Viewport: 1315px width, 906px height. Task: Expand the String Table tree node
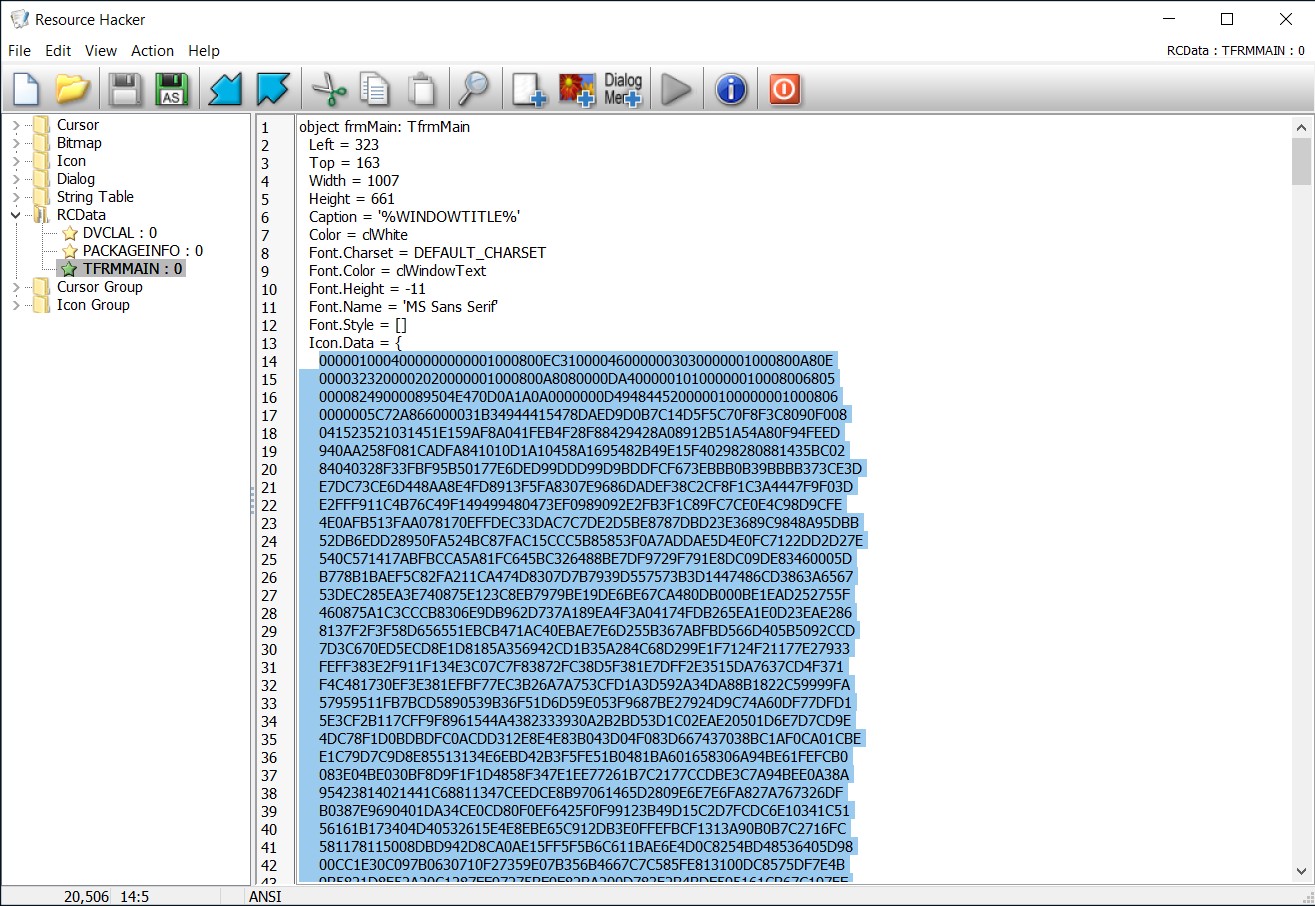click(16, 197)
